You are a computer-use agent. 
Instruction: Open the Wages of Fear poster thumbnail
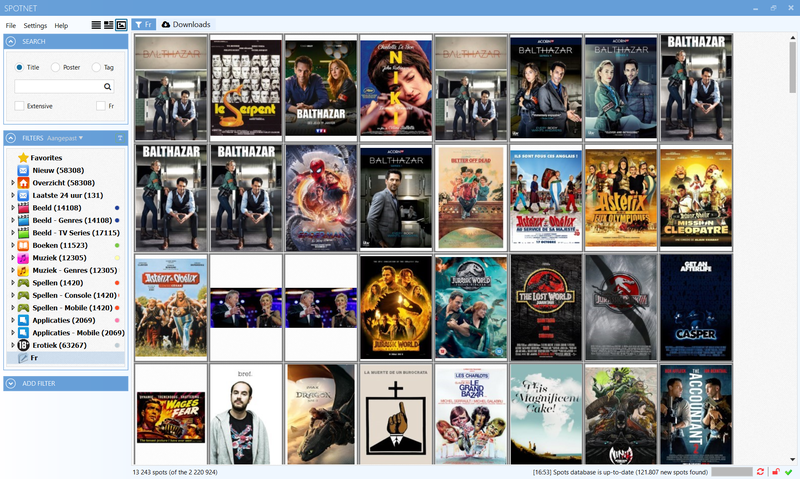point(171,414)
